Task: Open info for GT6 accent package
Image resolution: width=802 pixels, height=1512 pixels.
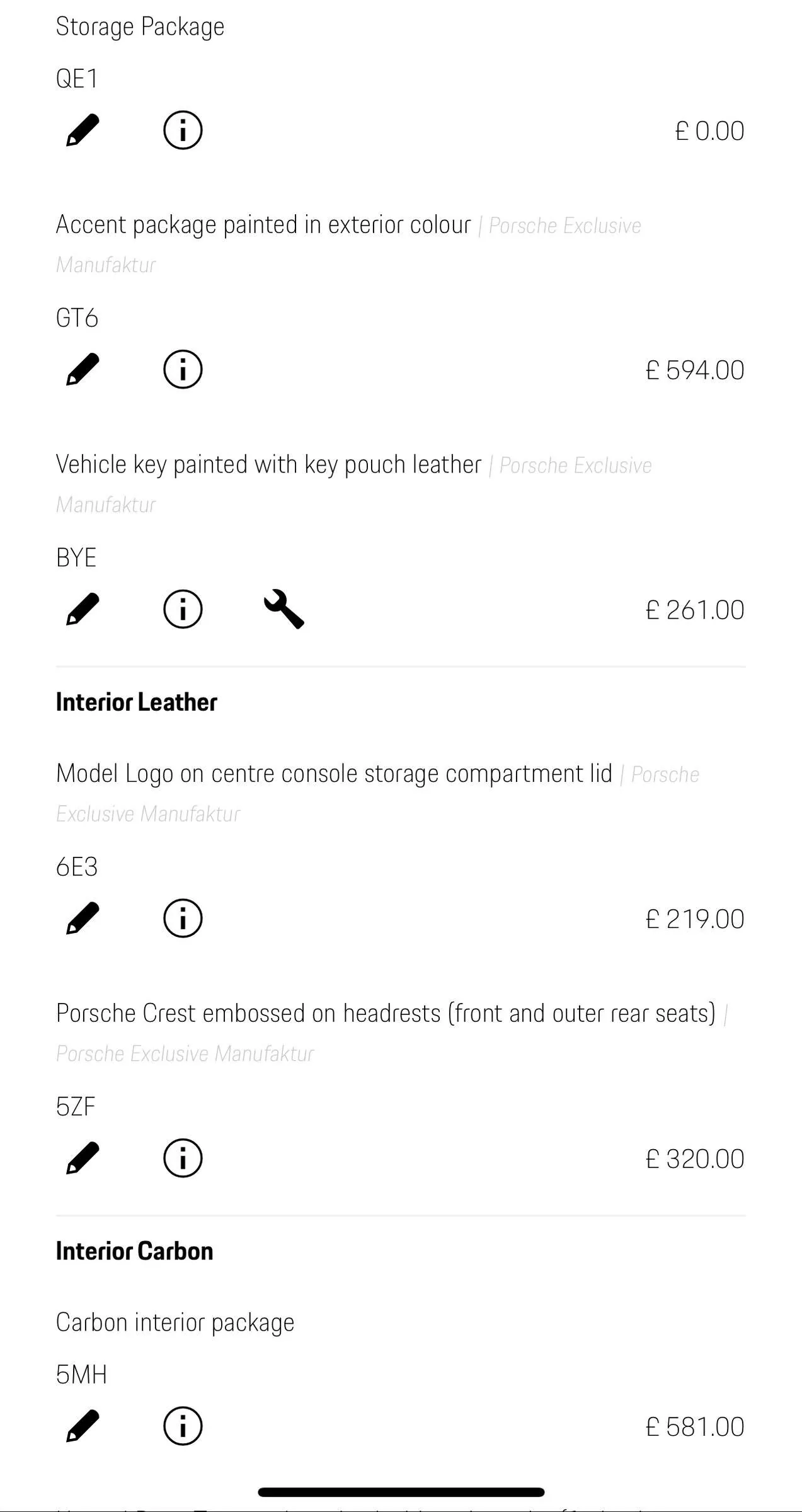Action: (x=183, y=369)
